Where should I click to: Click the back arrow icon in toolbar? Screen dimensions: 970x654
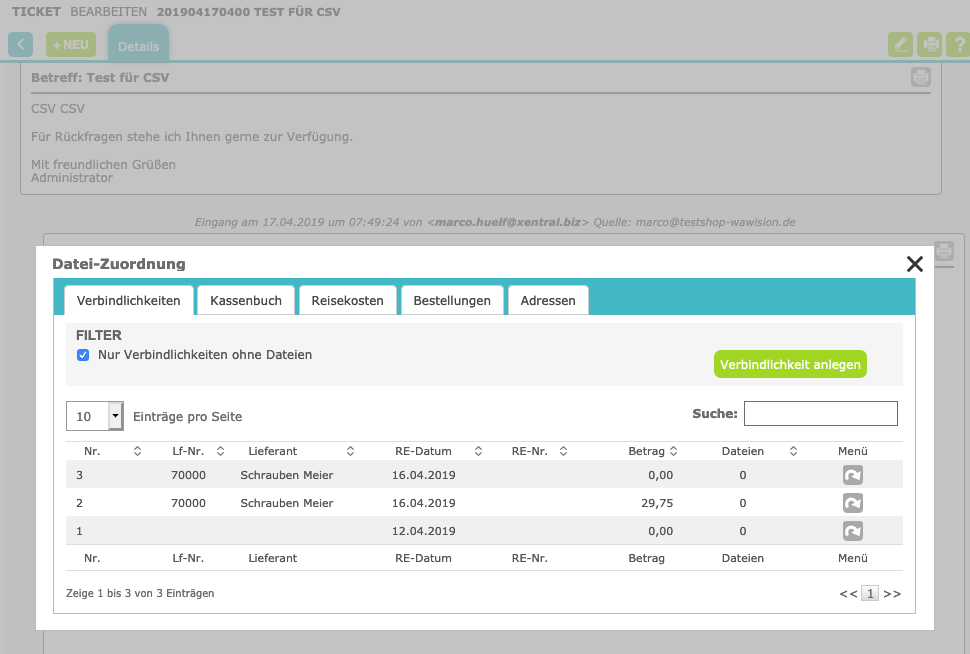click(x=21, y=45)
